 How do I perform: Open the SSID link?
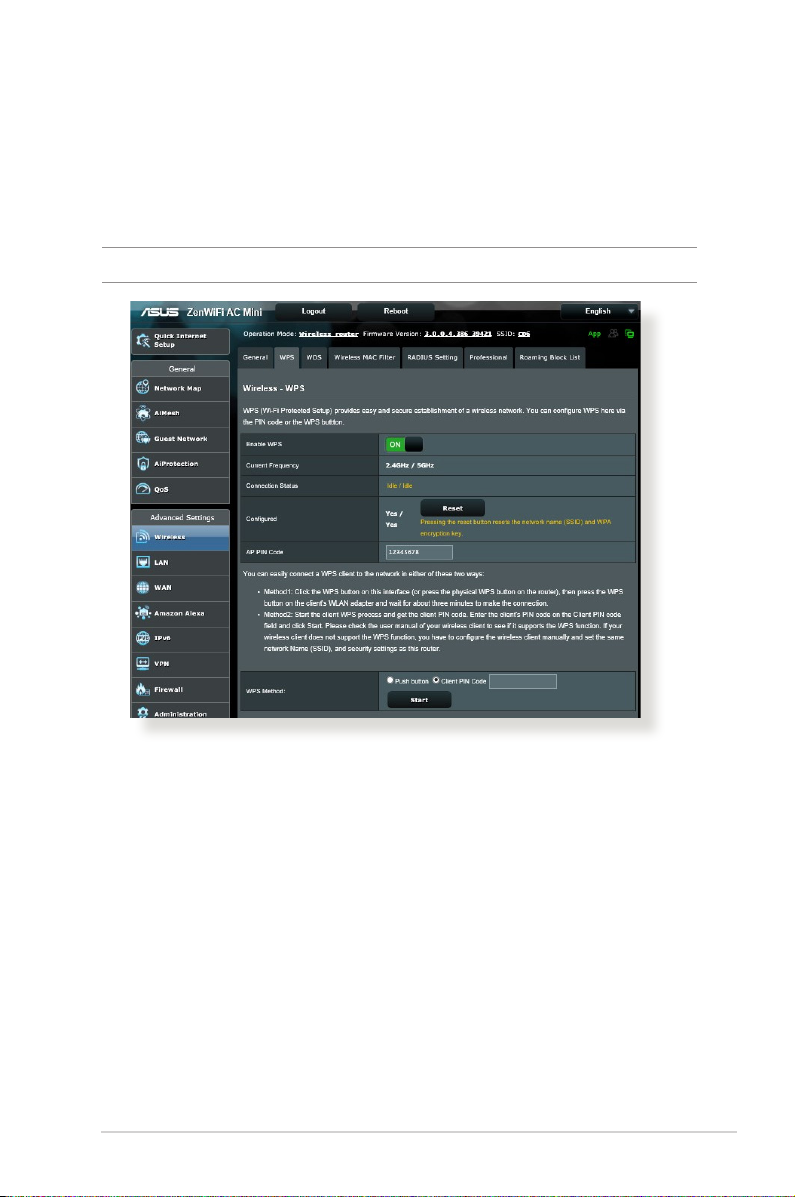[x=524, y=334]
